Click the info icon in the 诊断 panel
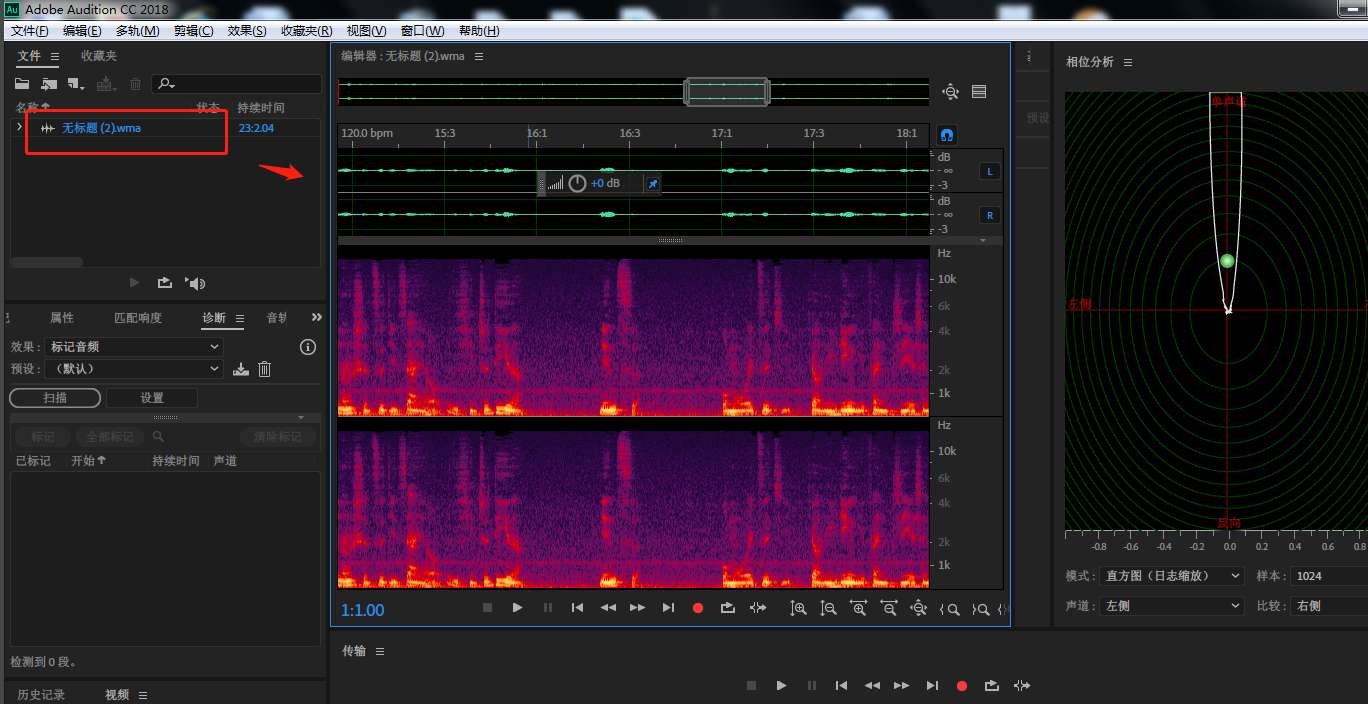The height and width of the screenshot is (704, 1368). point(308,347)
